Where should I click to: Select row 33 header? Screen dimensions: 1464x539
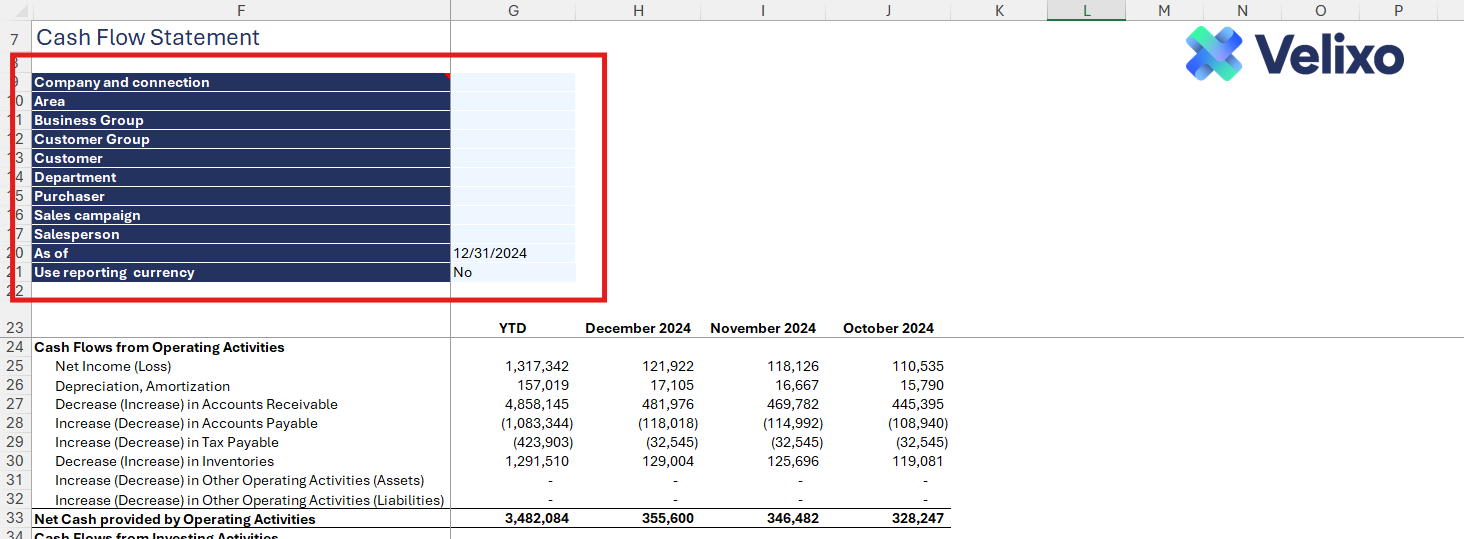(14, 519)
